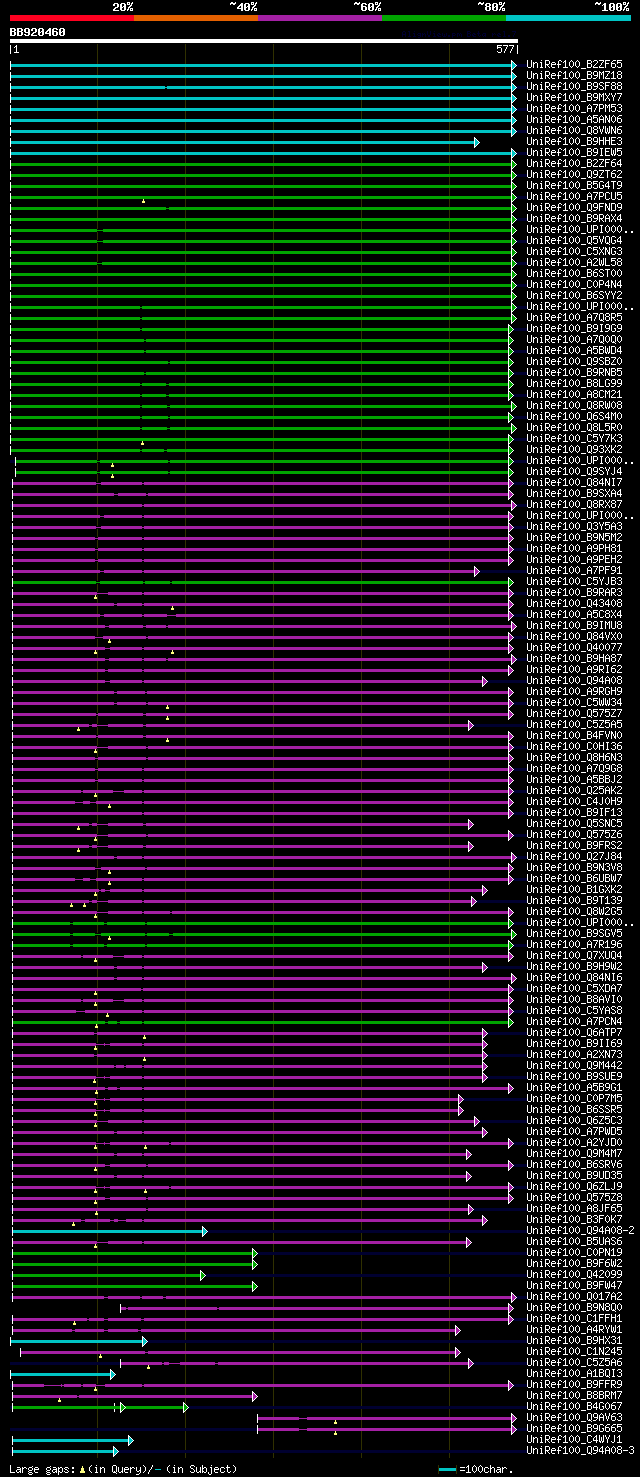
Task: Select label UniRef100_B9T139
Action: [x=574, y=901]
